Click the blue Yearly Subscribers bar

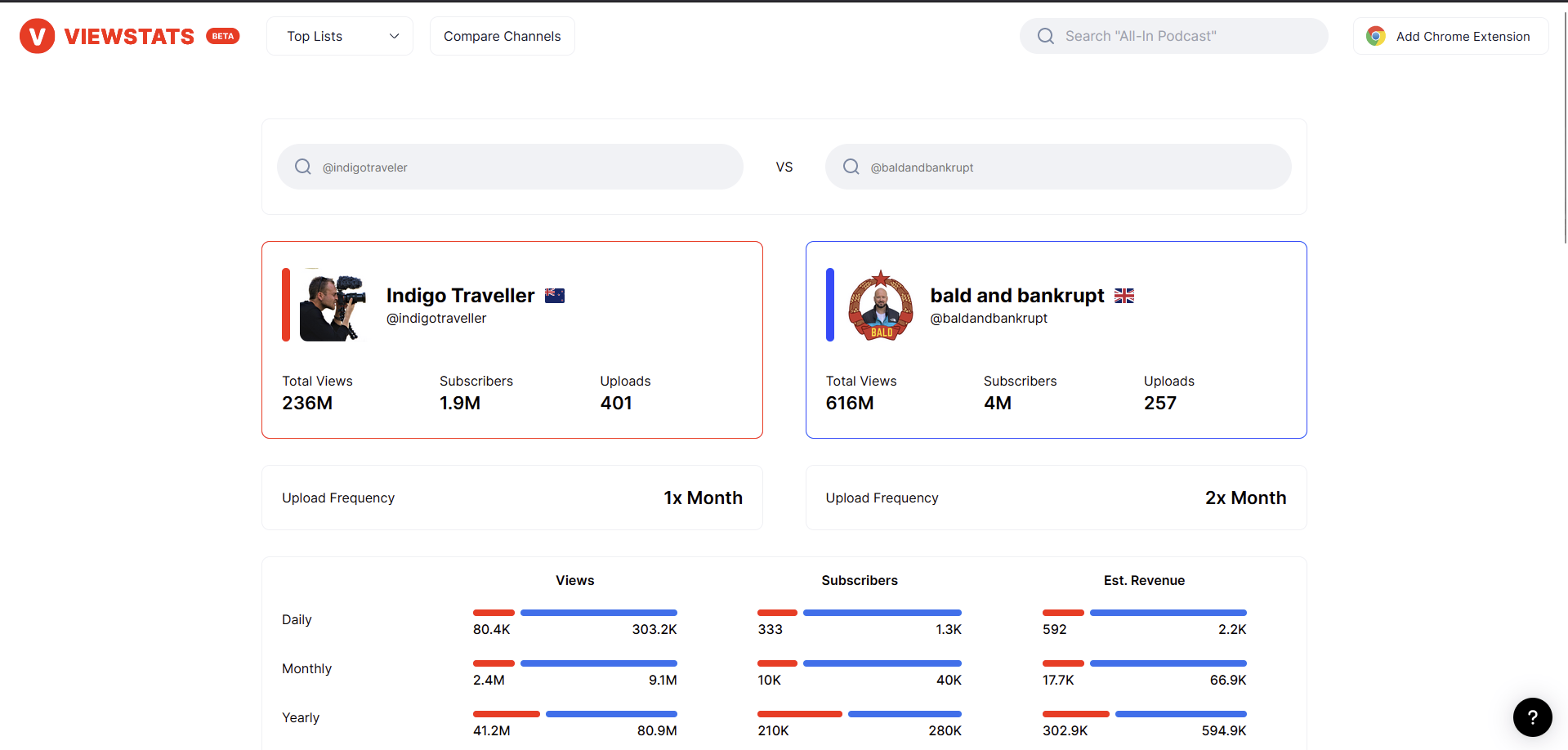point(905,714)
